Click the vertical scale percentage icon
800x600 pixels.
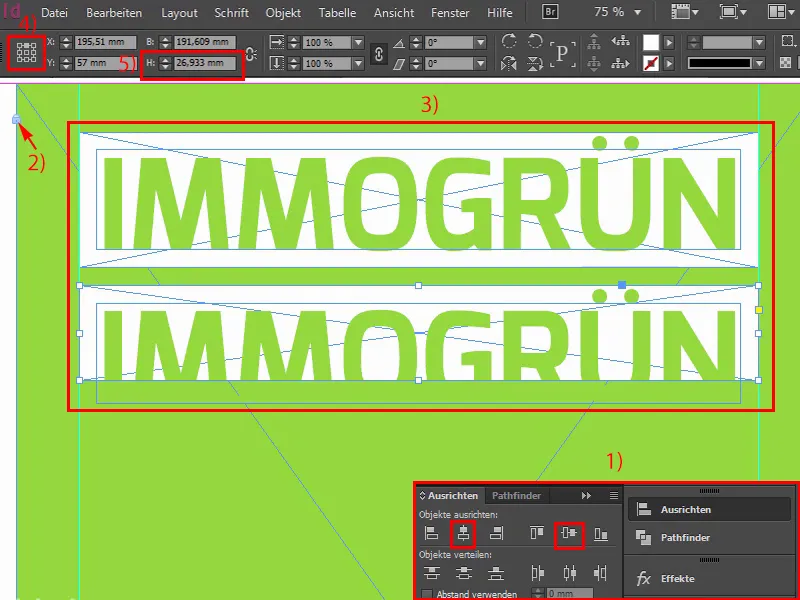pos(276,63)
